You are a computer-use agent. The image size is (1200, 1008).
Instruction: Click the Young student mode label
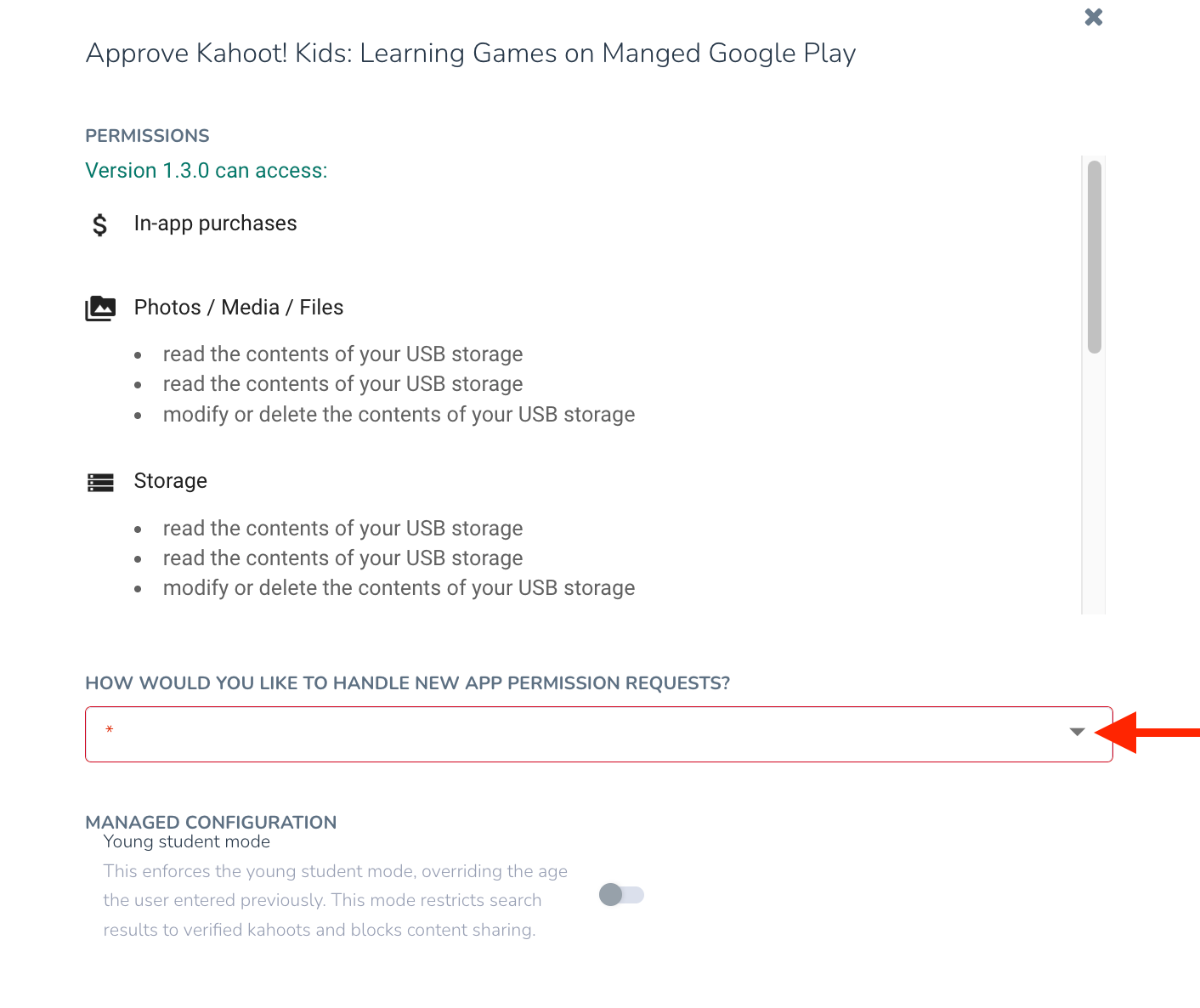click(x=187, y=841)
